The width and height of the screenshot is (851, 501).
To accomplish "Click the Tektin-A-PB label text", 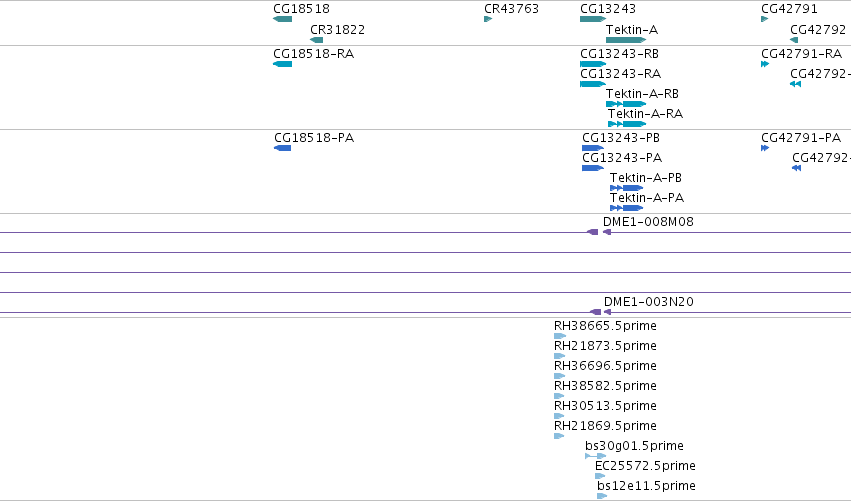I will [x=646, y=178].
